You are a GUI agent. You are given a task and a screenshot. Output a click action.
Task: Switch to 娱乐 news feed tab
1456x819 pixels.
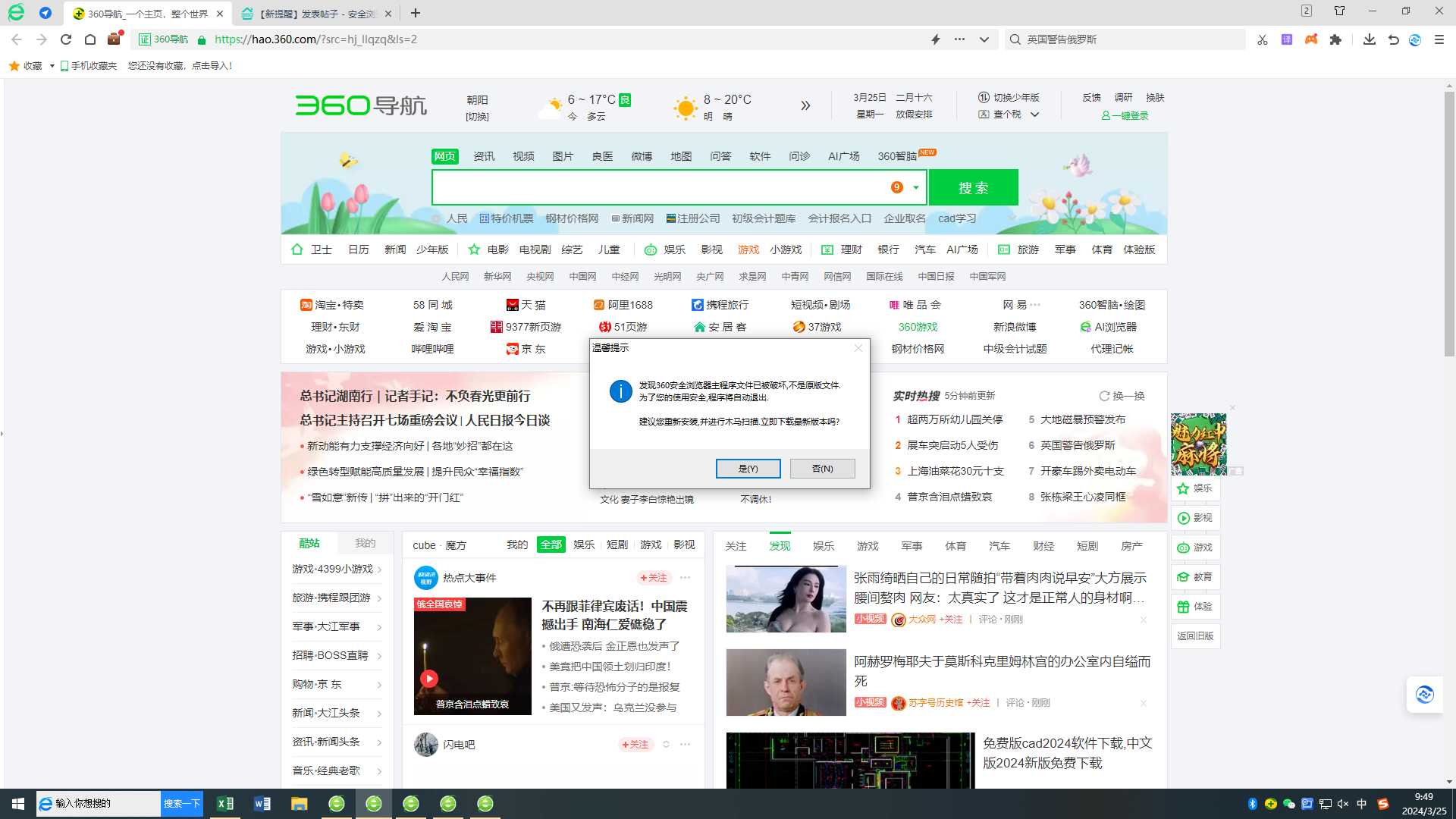(824, 546)
